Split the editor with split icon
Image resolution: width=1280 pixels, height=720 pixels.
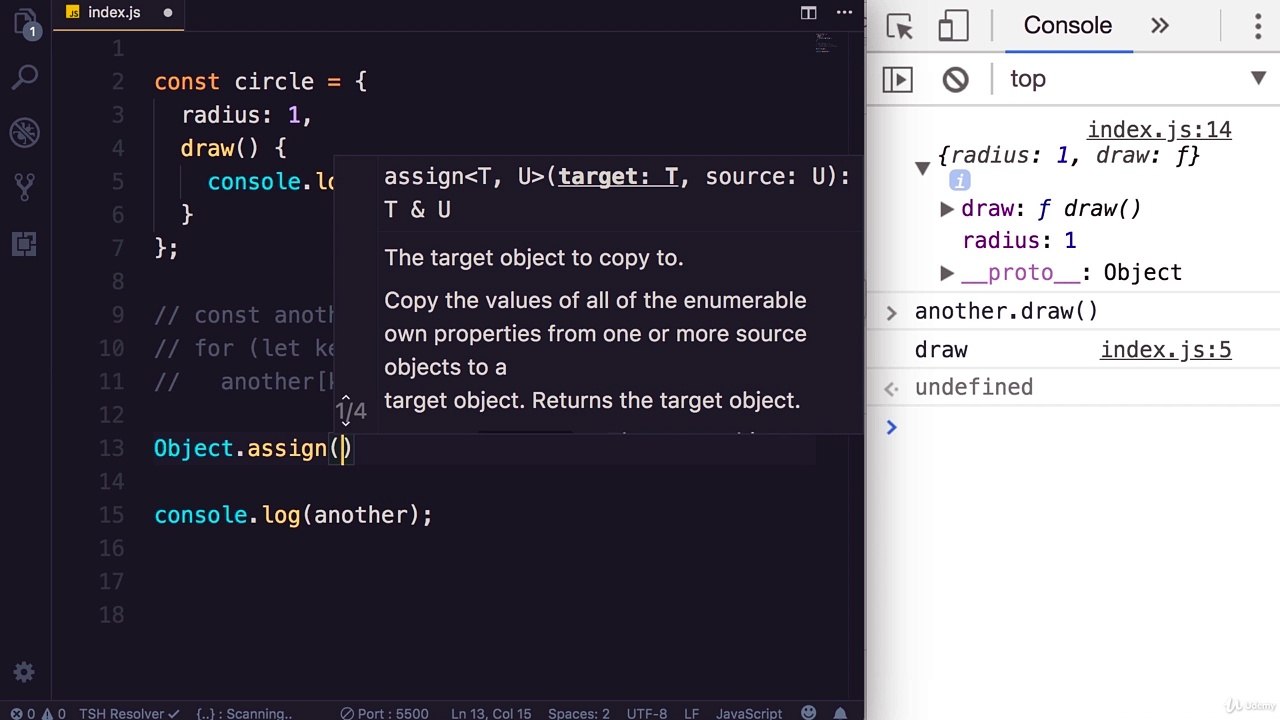point(809,13)
